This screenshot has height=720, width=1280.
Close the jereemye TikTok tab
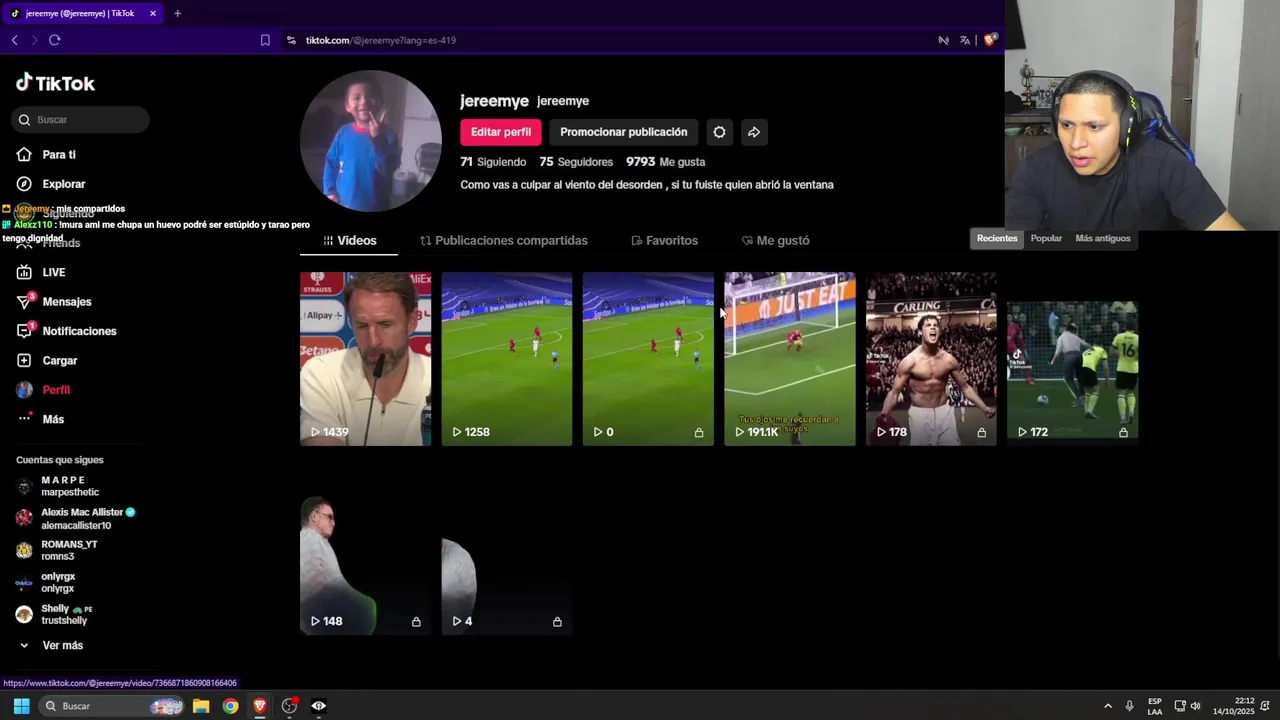click(153, 13)
